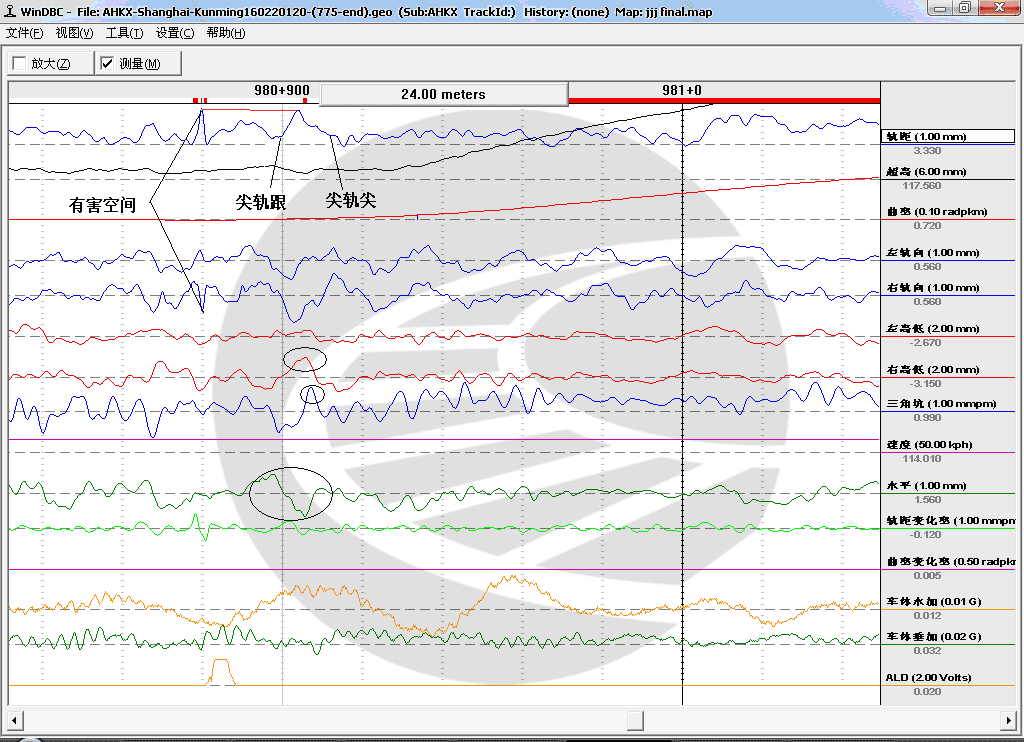The width and height of the screenshot is (1024, 742).
Task: Enable the 放大(Z) zoom checkbox
Action: [x=20, y=63]
